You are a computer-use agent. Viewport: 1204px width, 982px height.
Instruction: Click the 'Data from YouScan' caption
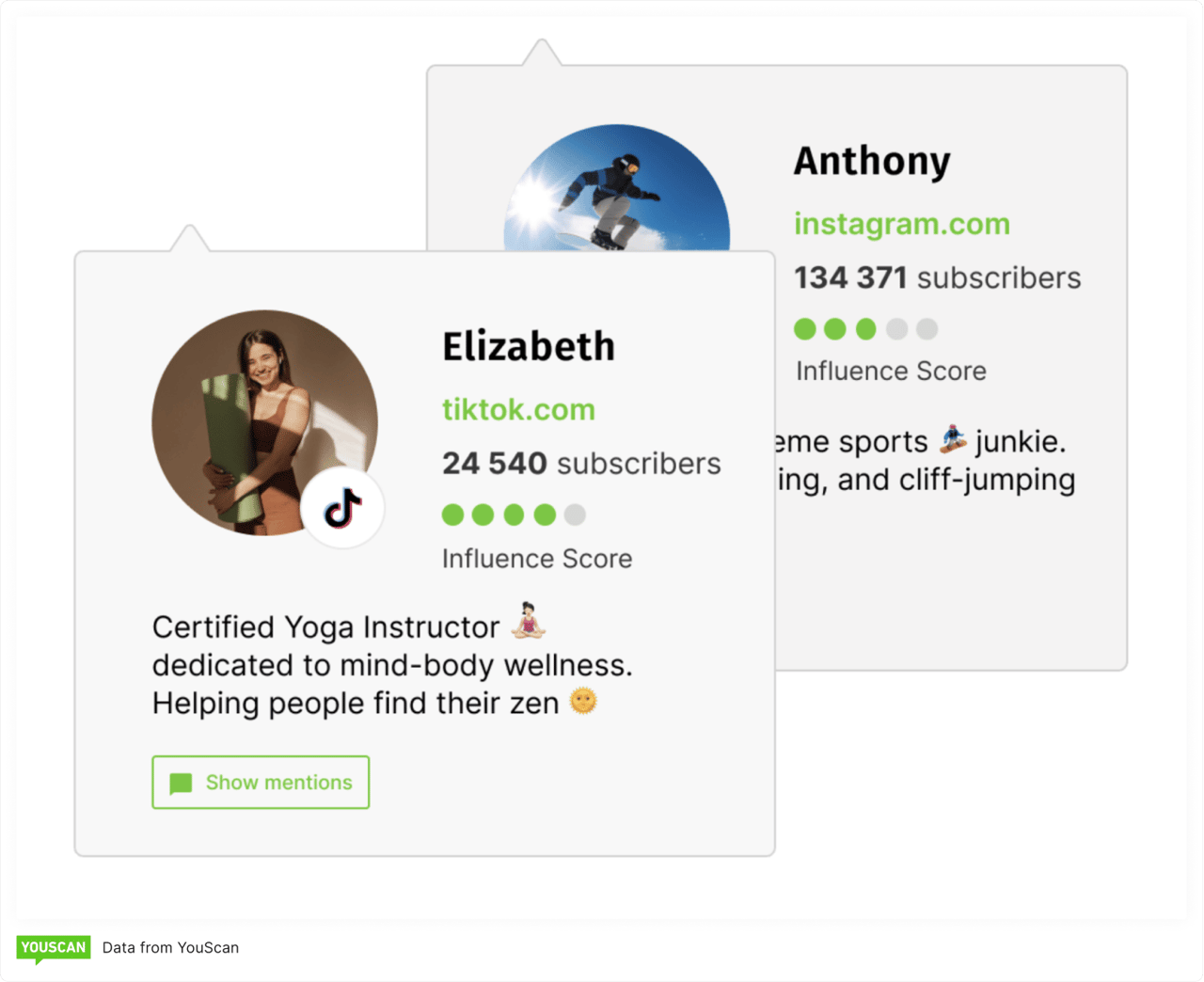click(x=170, y=948)
